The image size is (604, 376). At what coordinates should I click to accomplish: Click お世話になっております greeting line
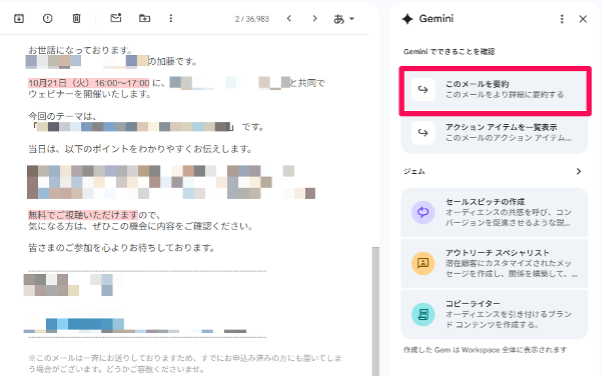tap(81, 50)
